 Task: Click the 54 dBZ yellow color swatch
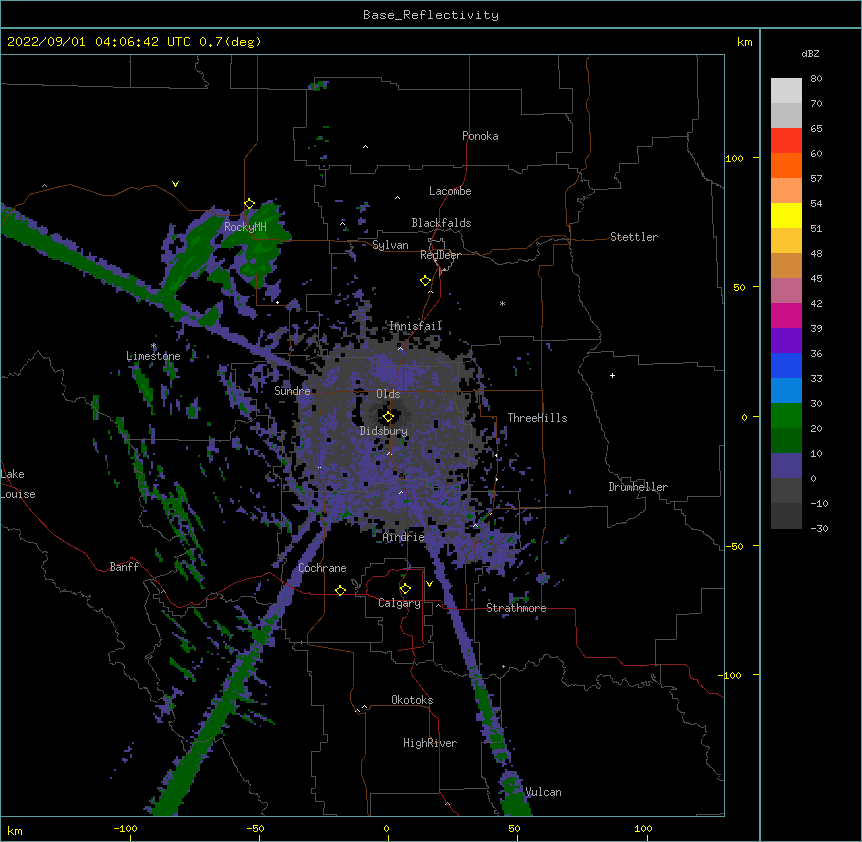[786, 215]
